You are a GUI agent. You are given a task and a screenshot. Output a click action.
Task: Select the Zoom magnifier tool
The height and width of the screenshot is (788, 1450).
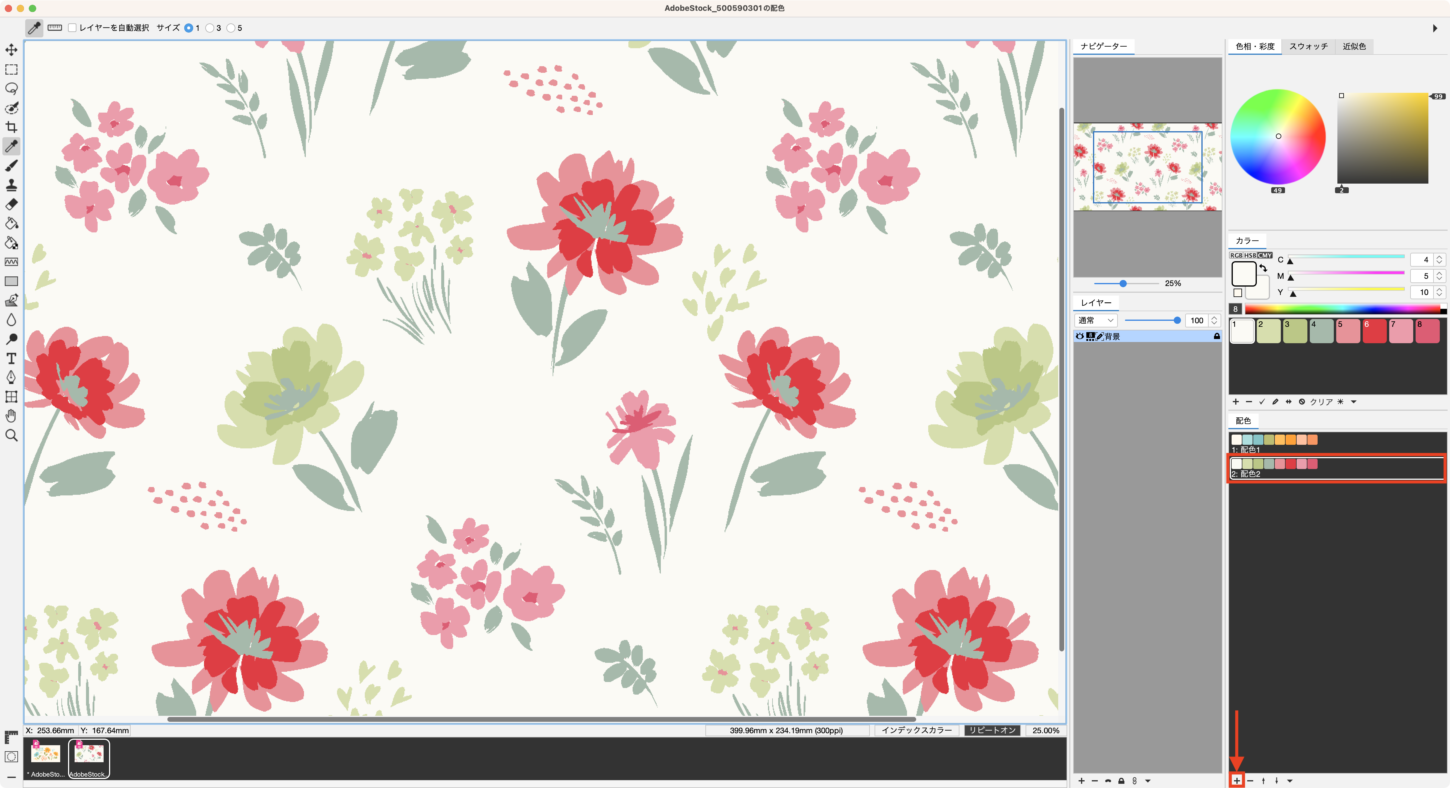click(11, 435)
